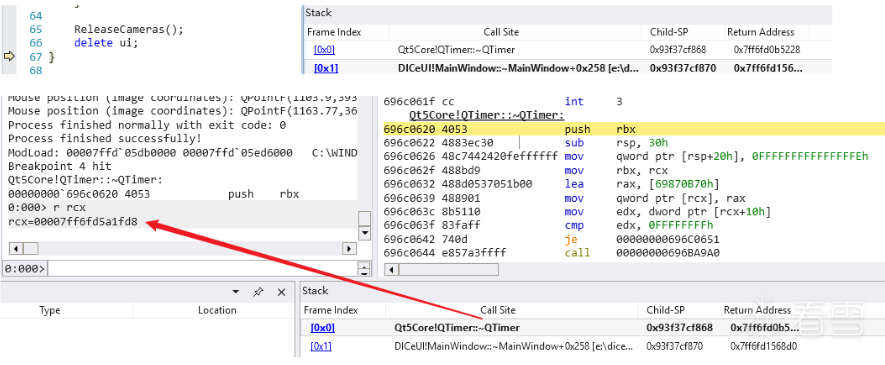Click the 'Process finished successfully!' output line
Screen dimensions: 885x365
(105, 139)
